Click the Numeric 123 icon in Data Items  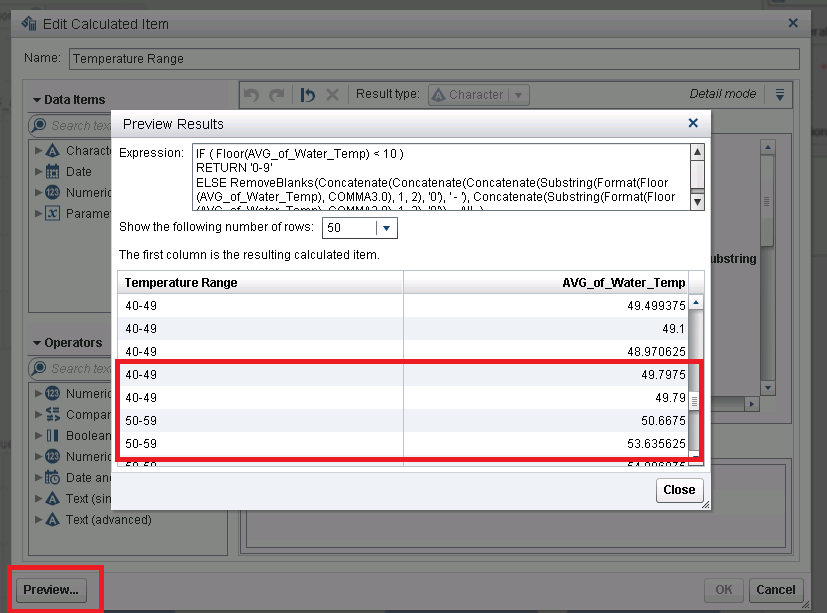52,193
